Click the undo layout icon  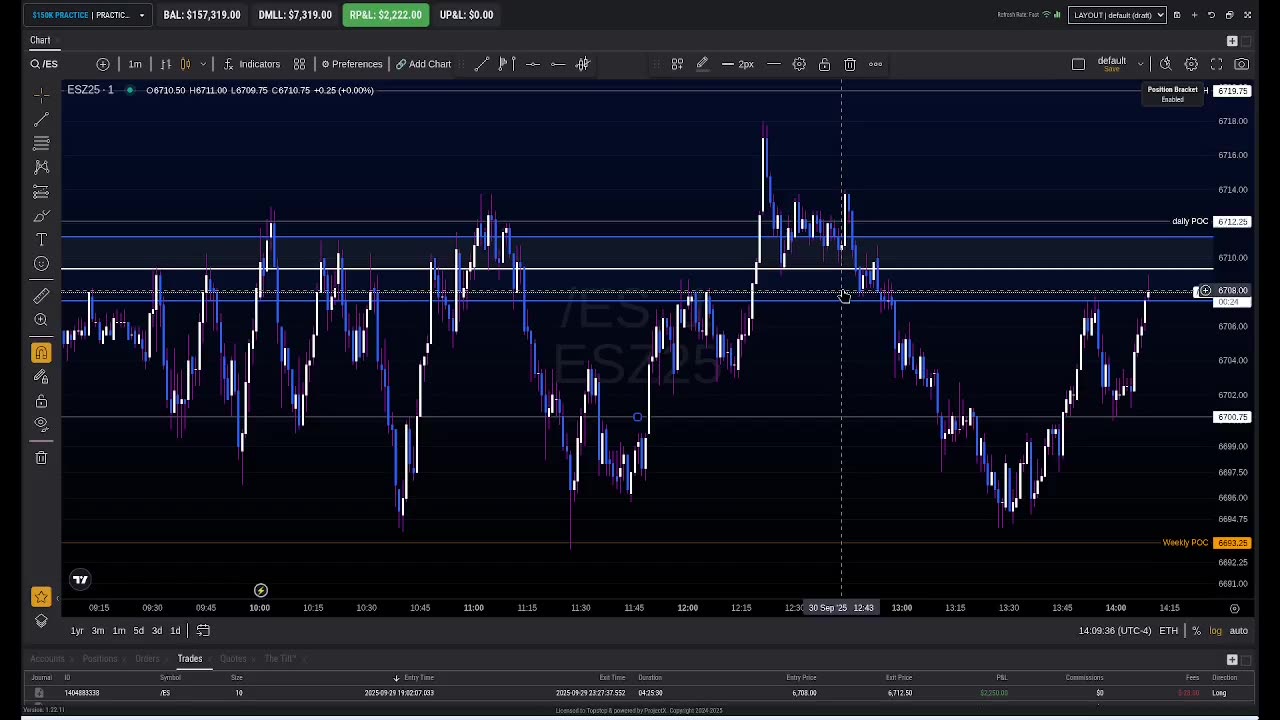coord(1211,15)
